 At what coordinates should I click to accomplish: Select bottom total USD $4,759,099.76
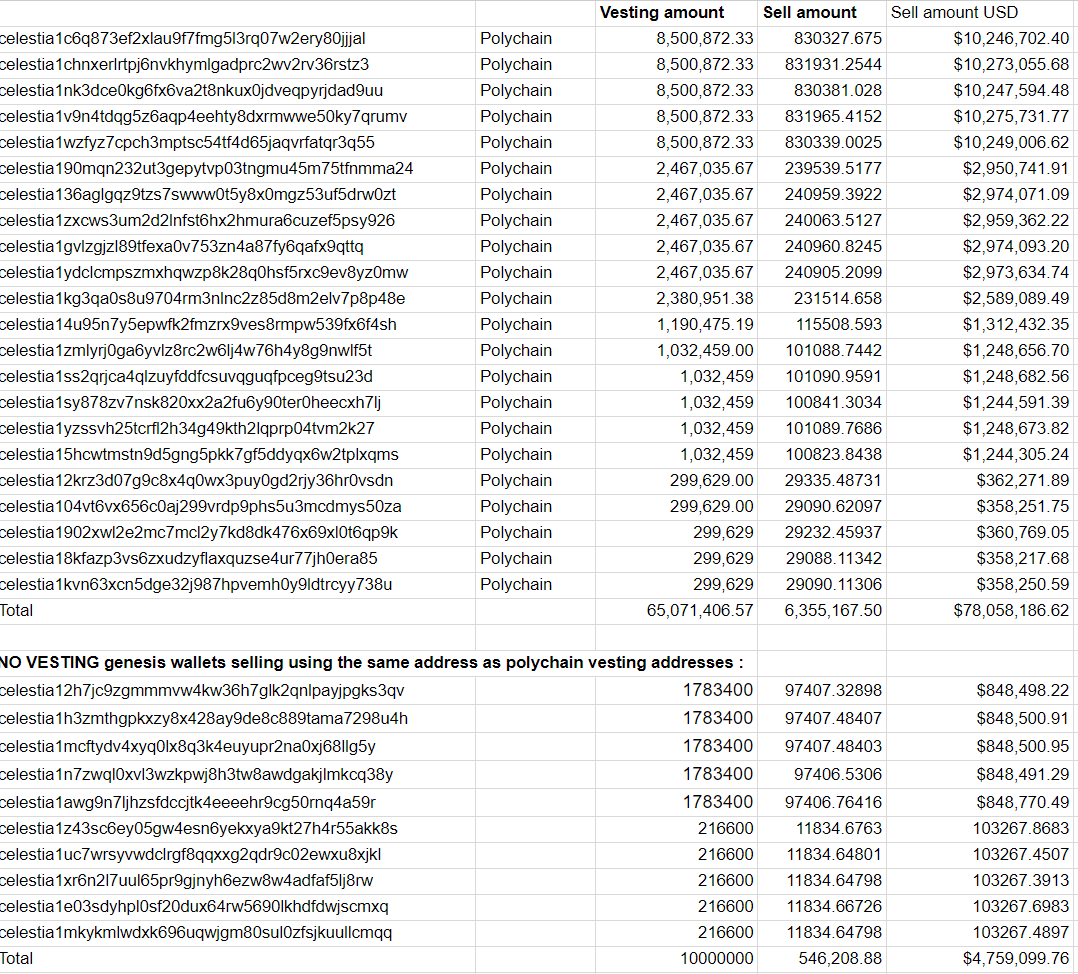(1015, 959)
